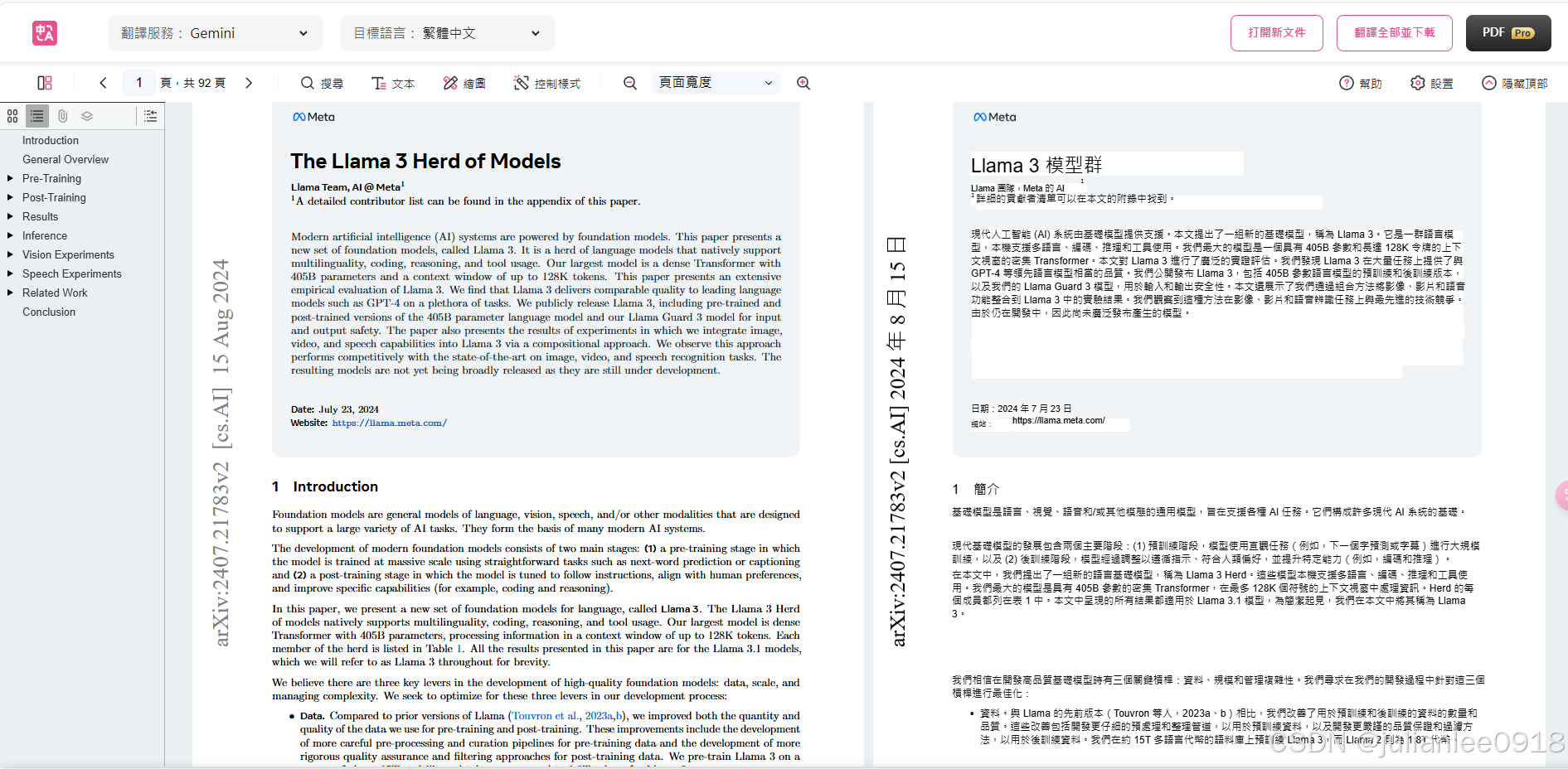1568x769 pixels.
Task: Zoom in with the plus magnifier
Action: tap(803, 83)
